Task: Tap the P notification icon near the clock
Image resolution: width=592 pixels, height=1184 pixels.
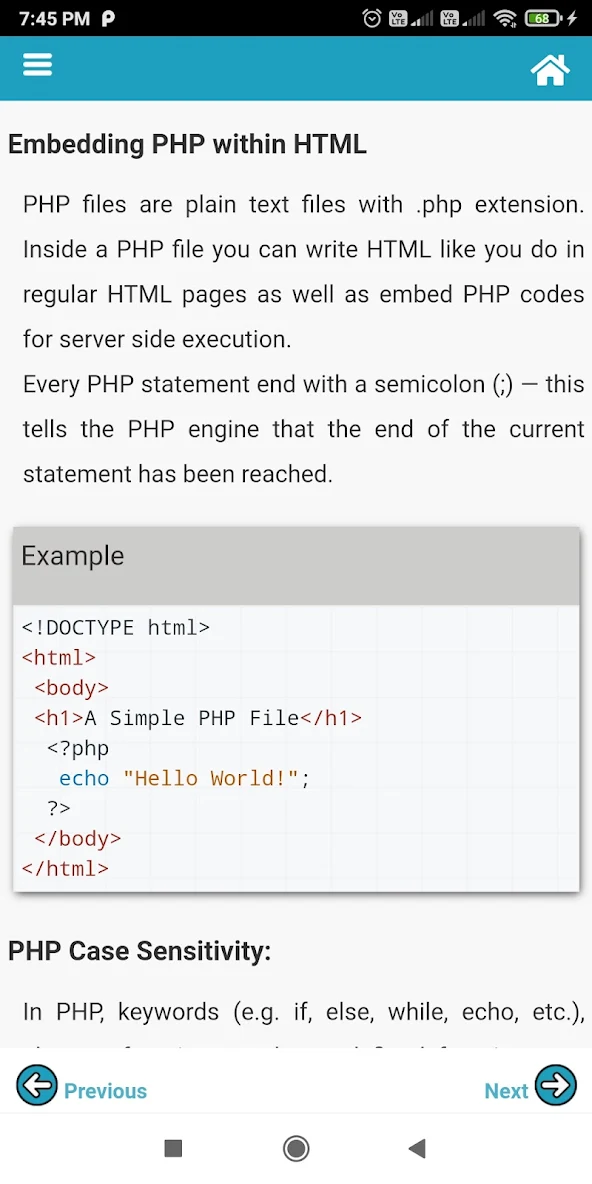Action: (109, 17)
